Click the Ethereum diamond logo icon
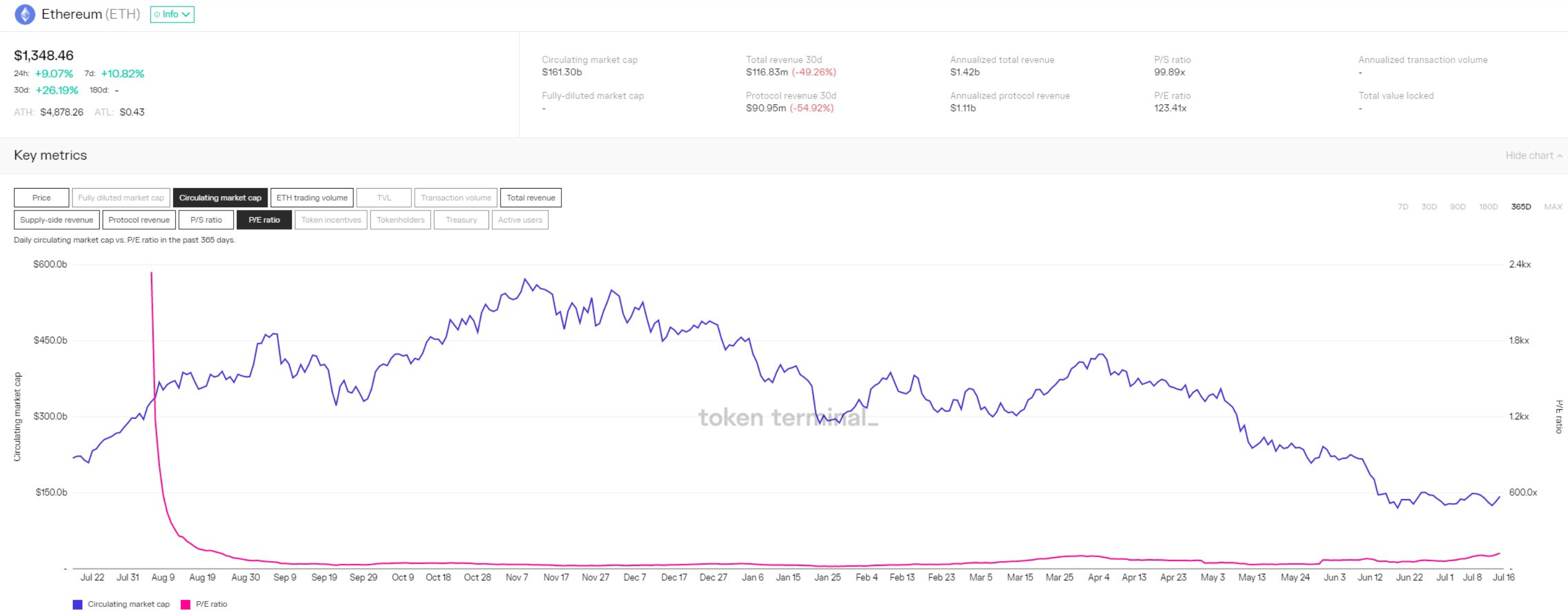1568x614 pixels. [x=25, y=14]
